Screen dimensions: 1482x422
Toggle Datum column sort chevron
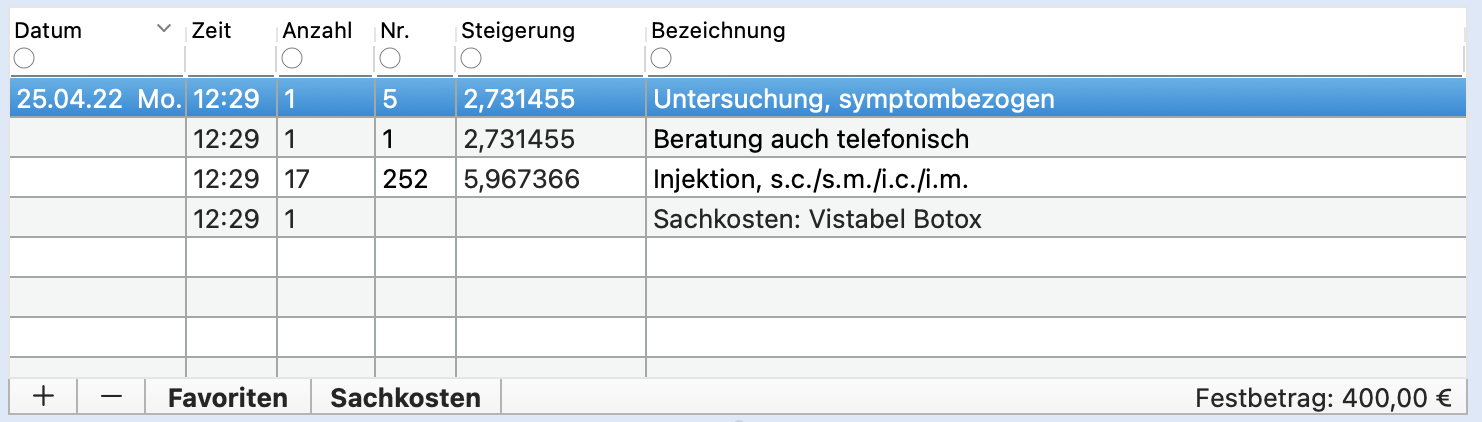[x=165, y=30]
